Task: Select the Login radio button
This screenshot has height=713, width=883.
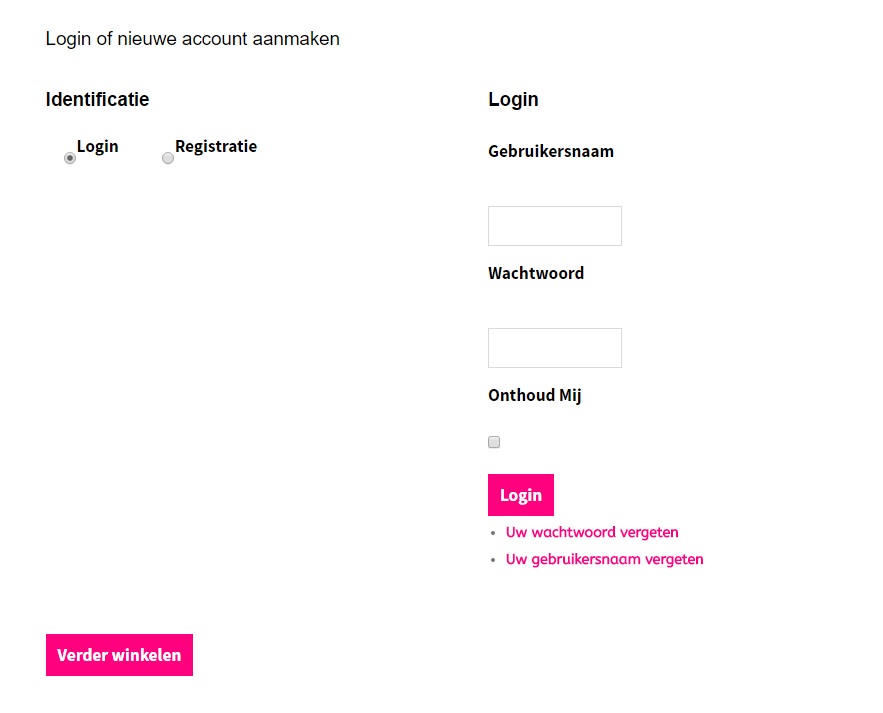Action: 70,158
